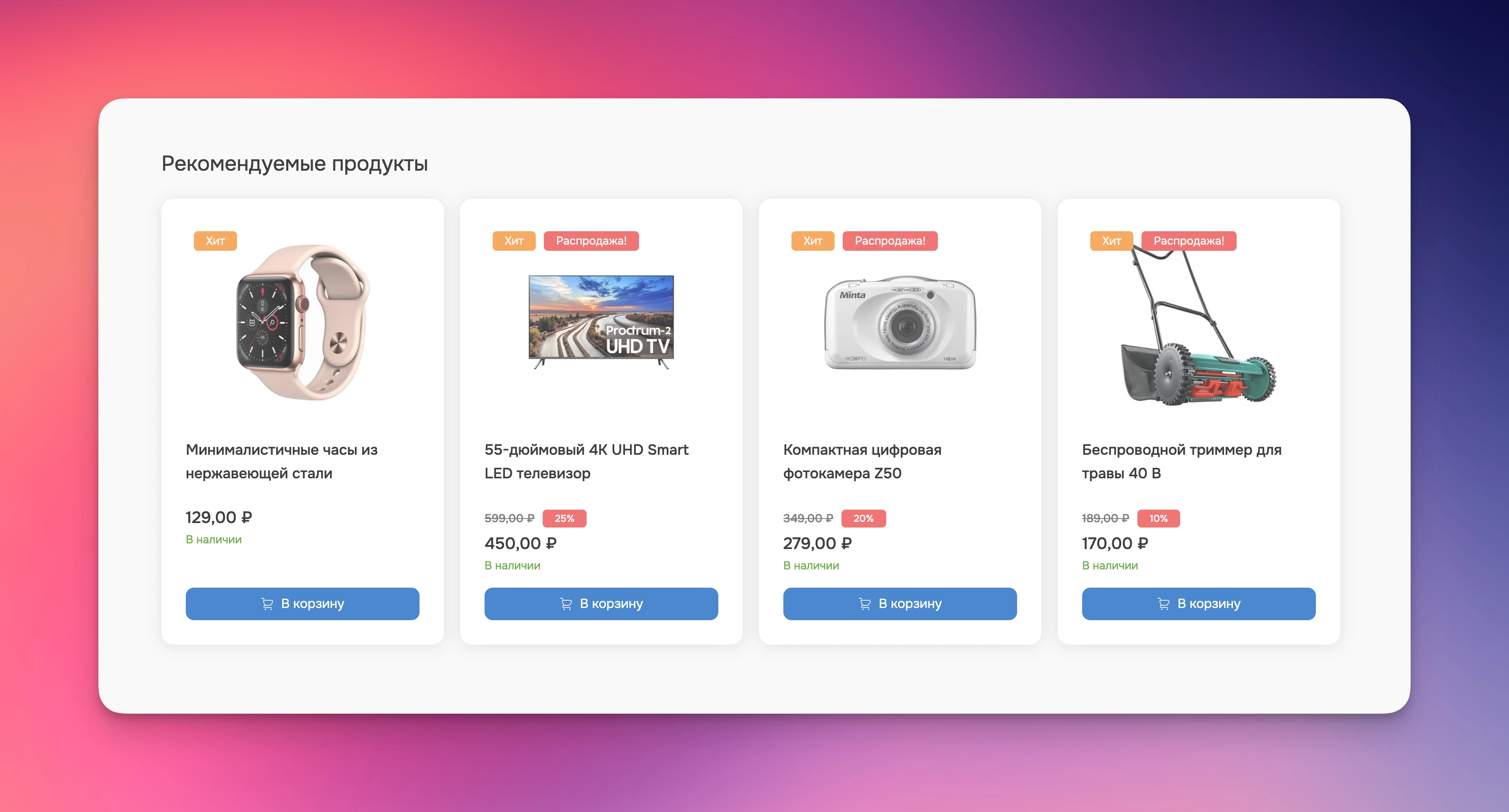The height and width of the screenshot is (812, 1509).
Task: Add the stainless steel watch to cart
Action: (302, 604)
